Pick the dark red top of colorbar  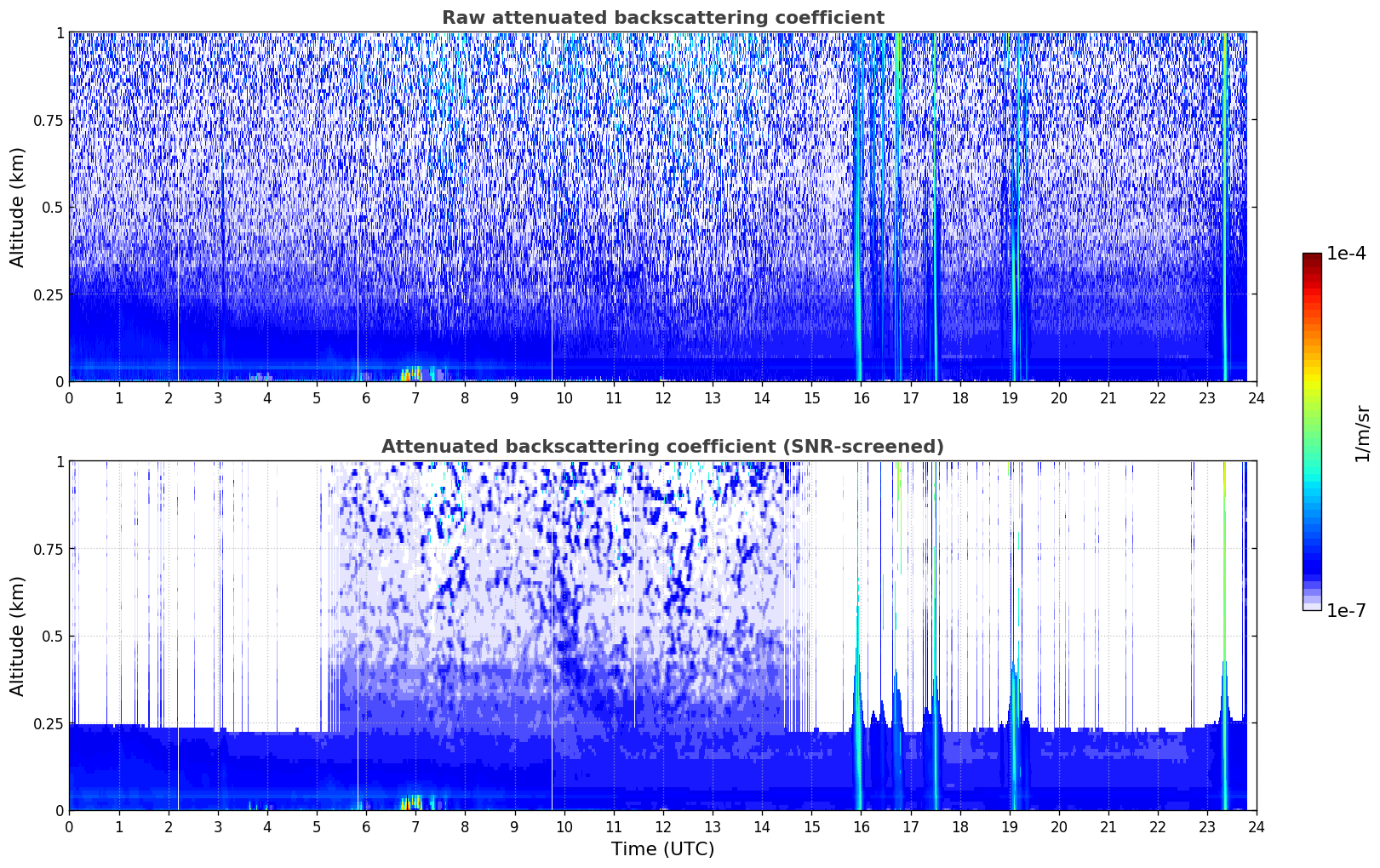(1312, 258)
